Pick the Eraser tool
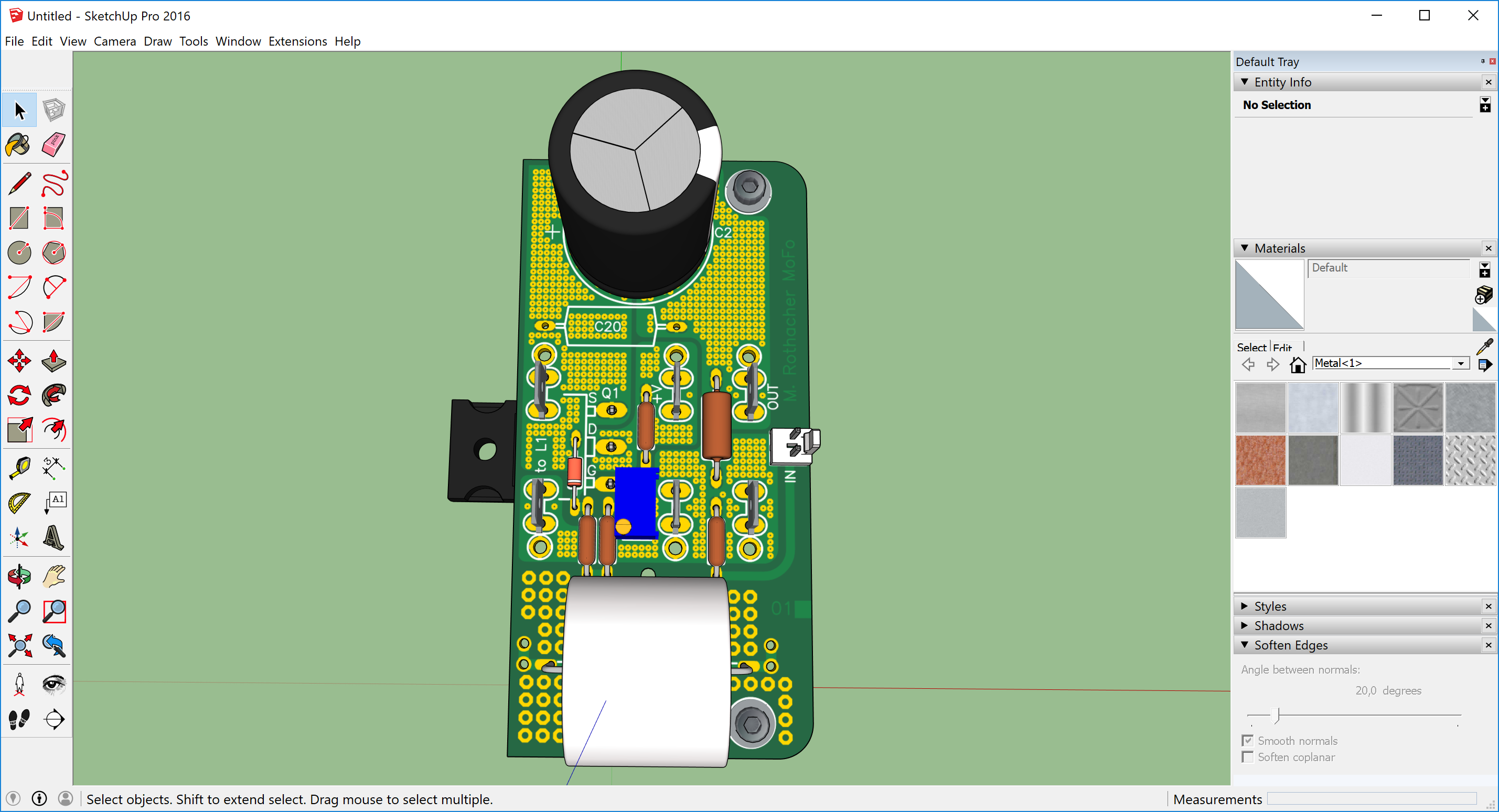 [x=54, y=145]
